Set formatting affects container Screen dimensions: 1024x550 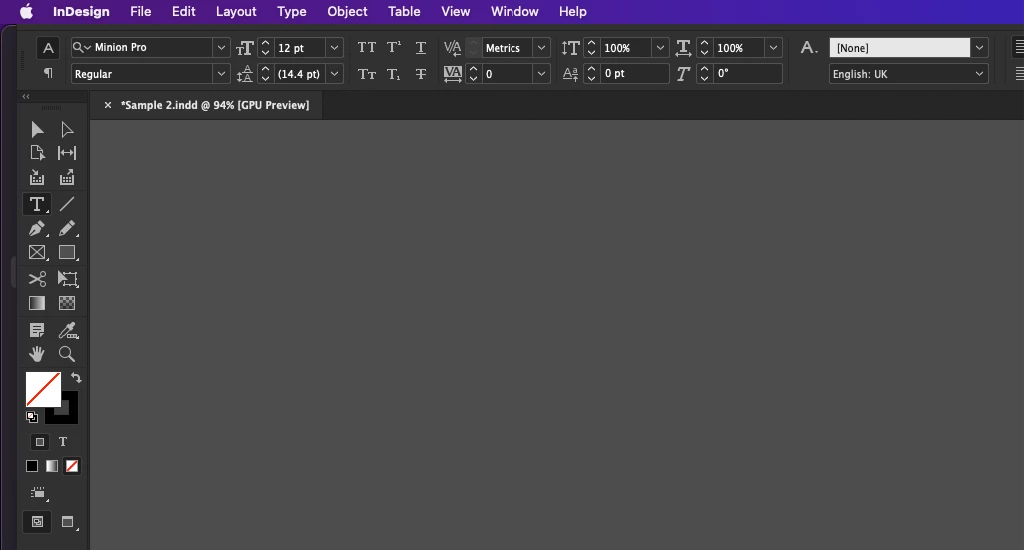[40, 442]
